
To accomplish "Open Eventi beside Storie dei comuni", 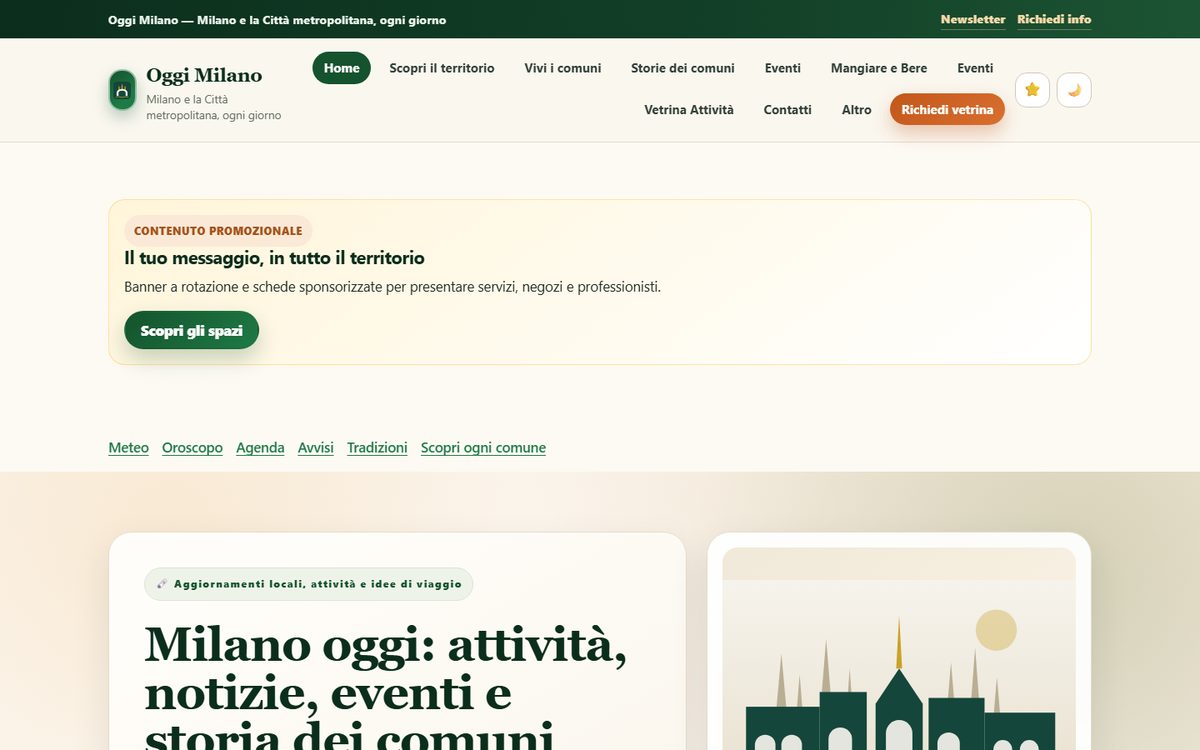I will click(x=783, y=68).
